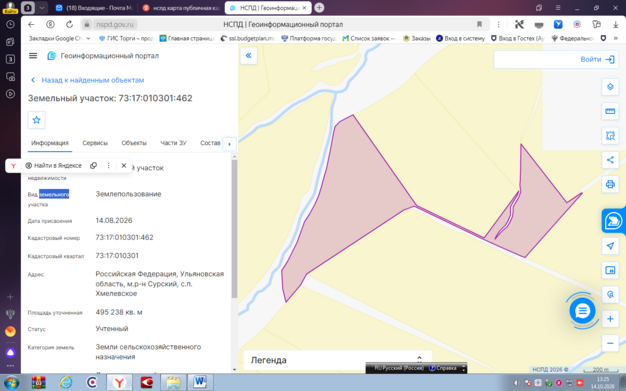Open browser downloads arrow icon

[616, 24]
